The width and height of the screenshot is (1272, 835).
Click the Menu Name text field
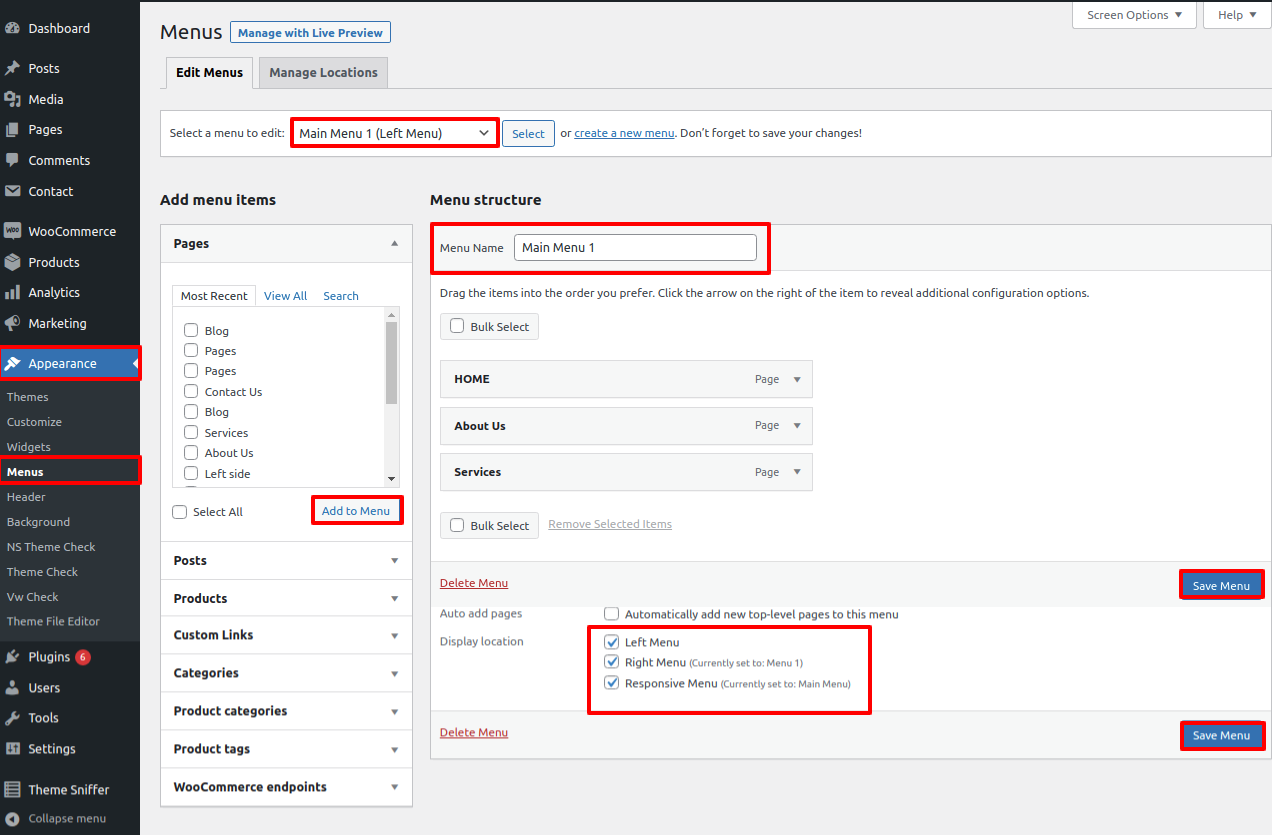tap(635, 248)
